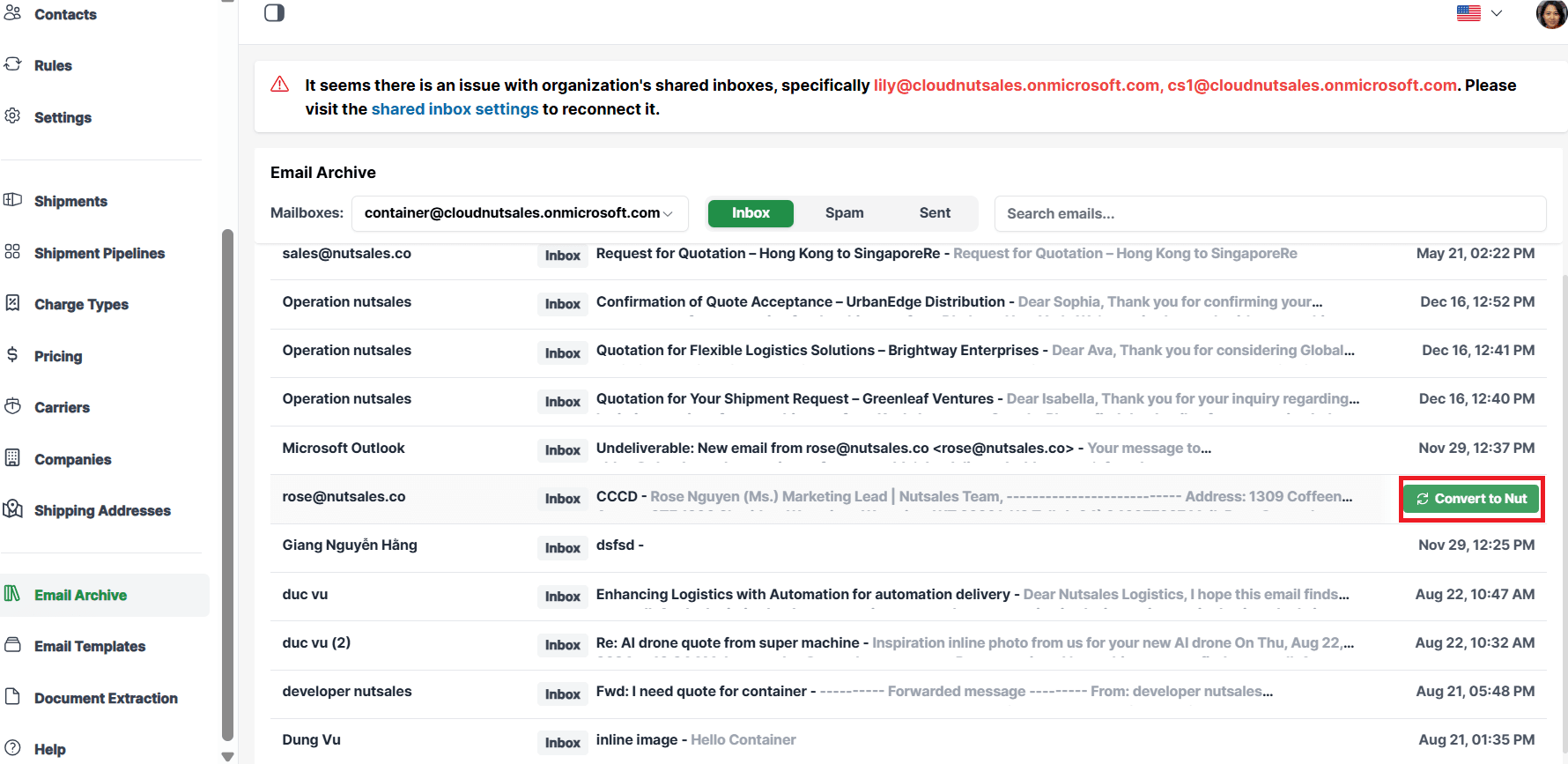Screen dimensions: 1568x764
Task: Click the sidebar vertical scrollbar
Action: (x=227, y=485)
